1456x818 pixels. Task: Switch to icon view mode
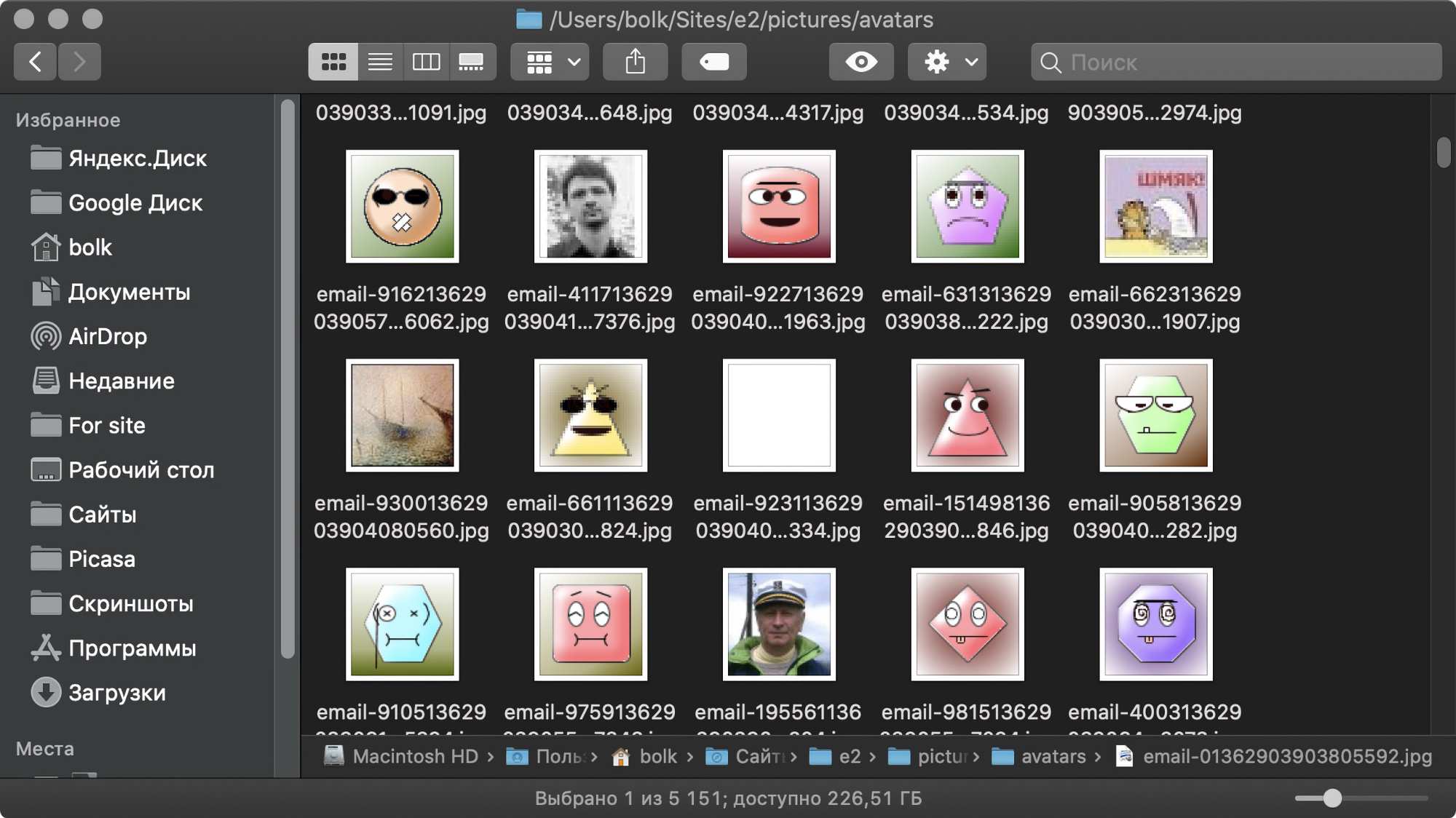click(333, 62)
